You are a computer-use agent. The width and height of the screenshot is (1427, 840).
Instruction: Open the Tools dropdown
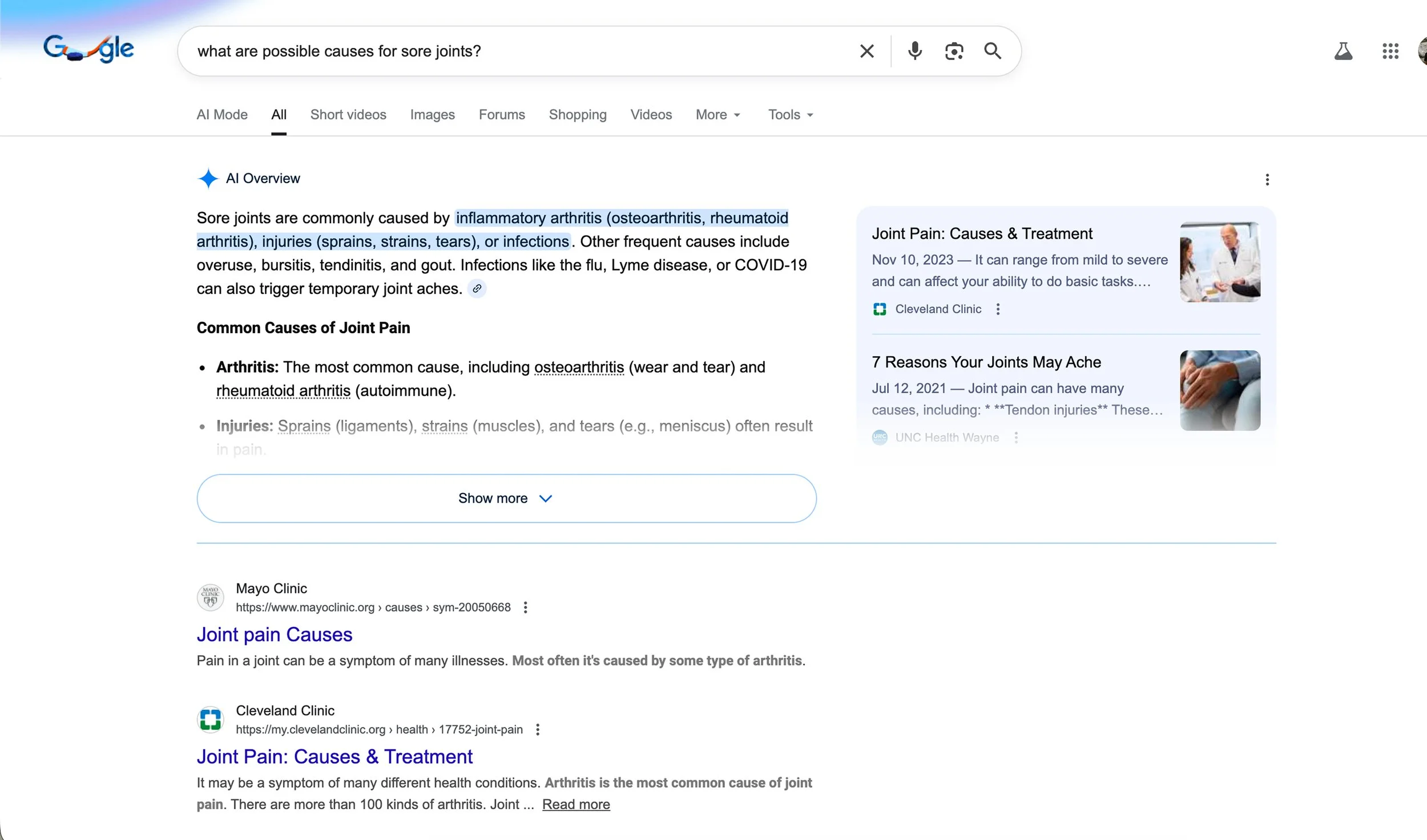[x=790, y=115]
